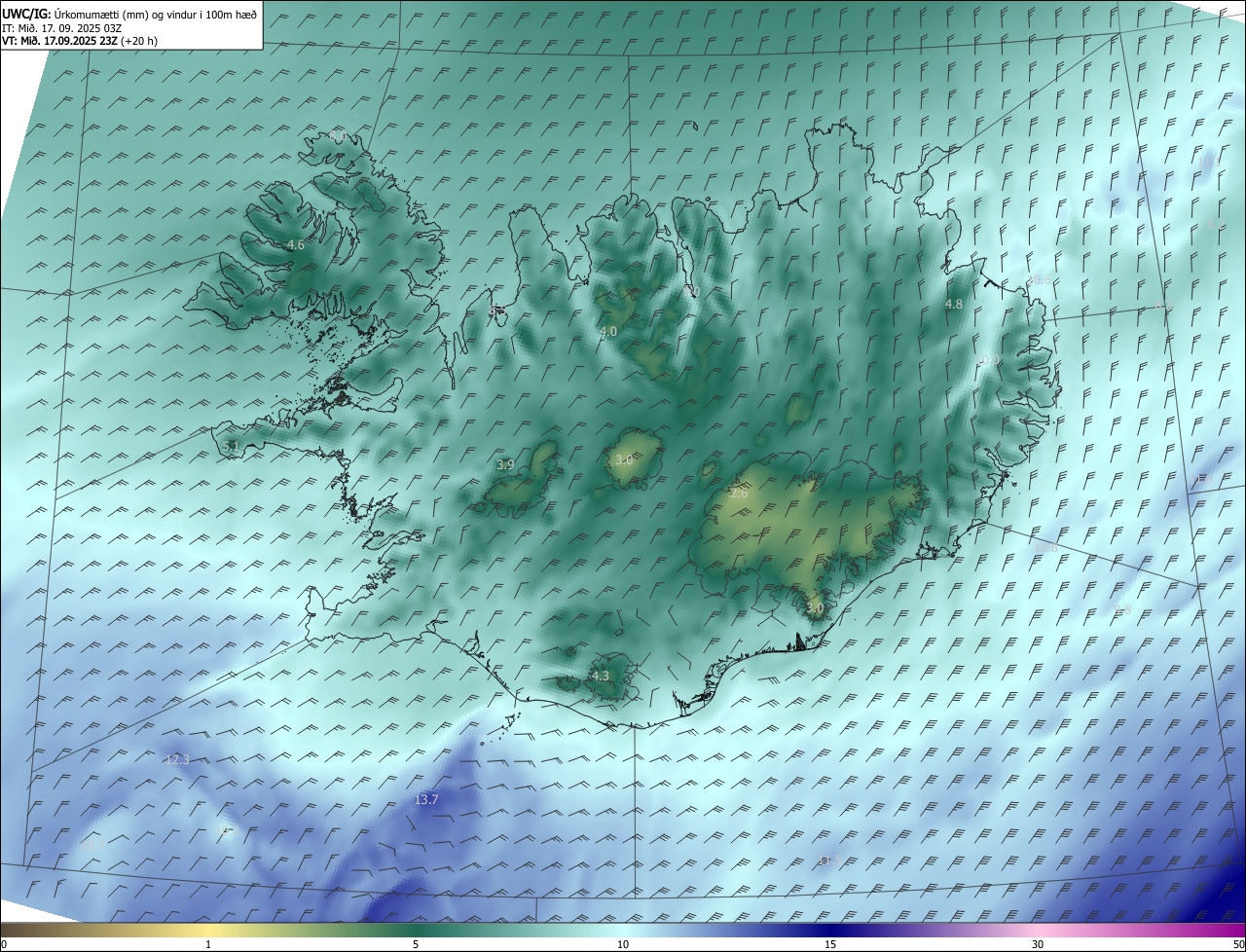The width and height of the screenshot is (1246, 952).
Task: Click the faint 8.2 value at the east edge
Action: pos(1216,225)
